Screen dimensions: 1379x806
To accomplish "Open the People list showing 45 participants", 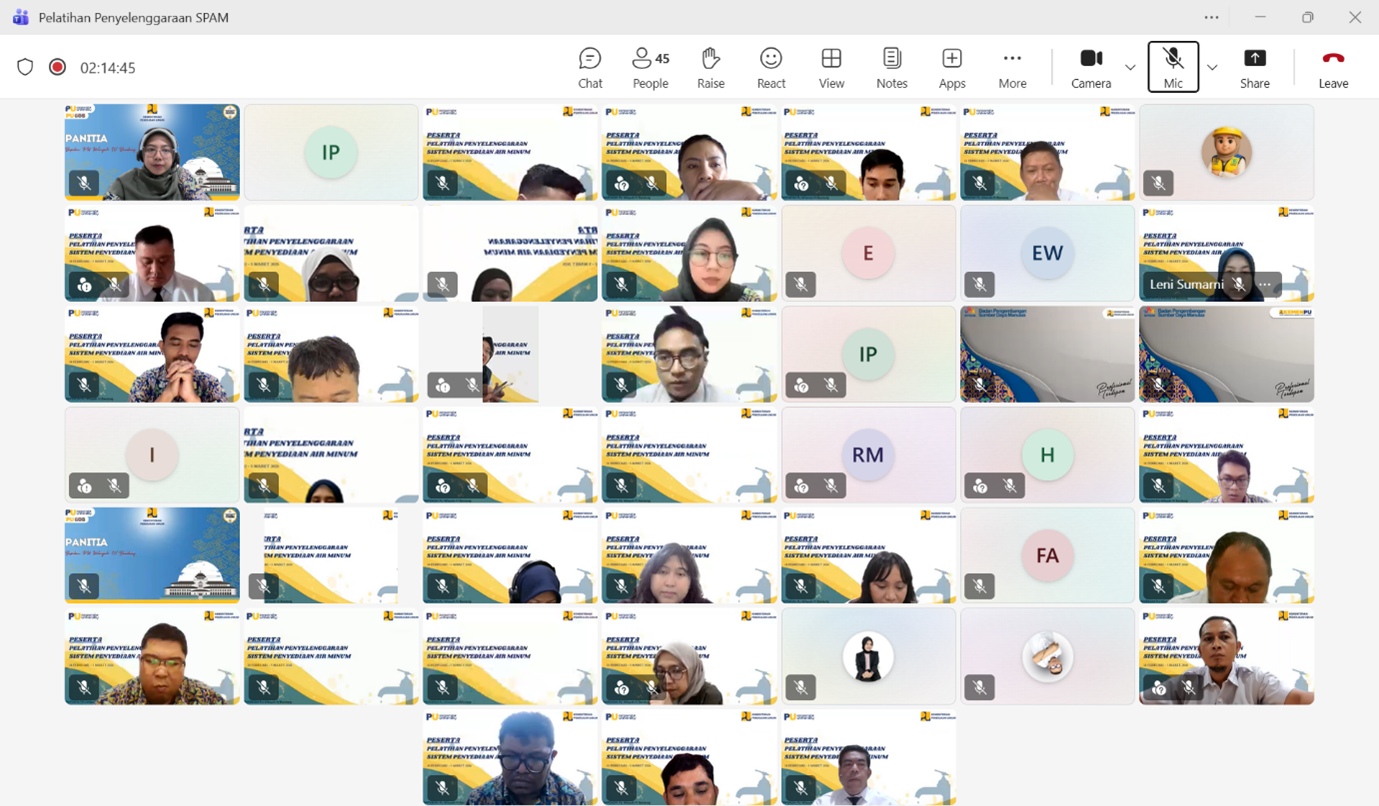I will (x=649, y=67).
